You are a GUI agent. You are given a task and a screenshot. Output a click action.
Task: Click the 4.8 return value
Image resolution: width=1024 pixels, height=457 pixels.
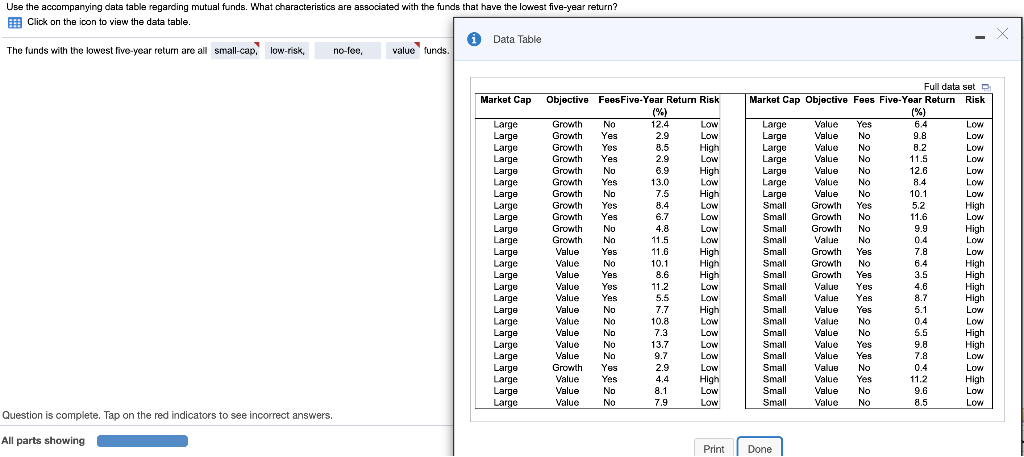pyautogui.click(x=662, y=228)
